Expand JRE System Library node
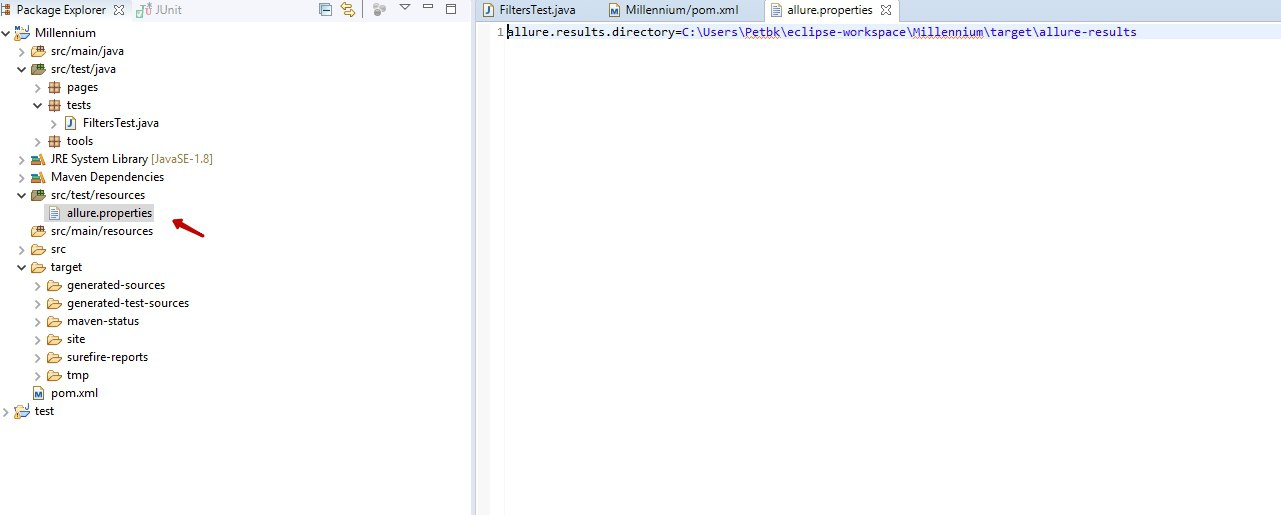 pyautogui.click(x=22, y=159)
